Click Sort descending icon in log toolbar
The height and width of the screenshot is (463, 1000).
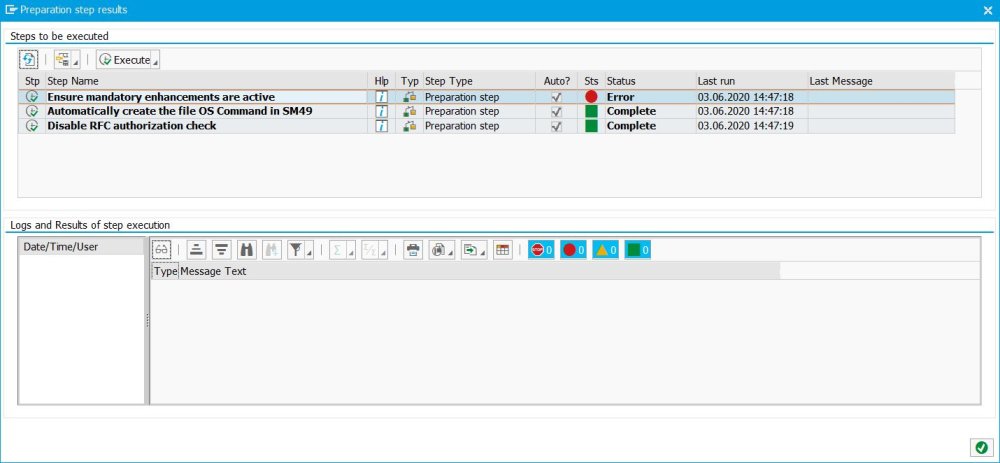click(221, 250)
